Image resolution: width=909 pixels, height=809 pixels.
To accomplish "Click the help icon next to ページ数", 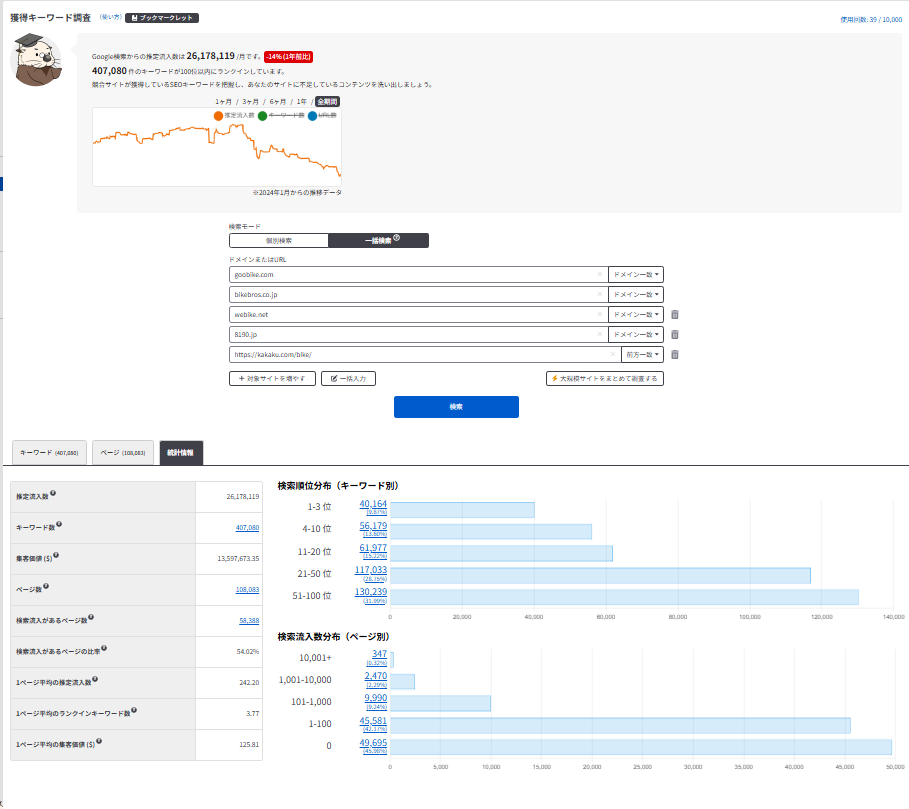I will pyautogui.click(x=45, y=588).
